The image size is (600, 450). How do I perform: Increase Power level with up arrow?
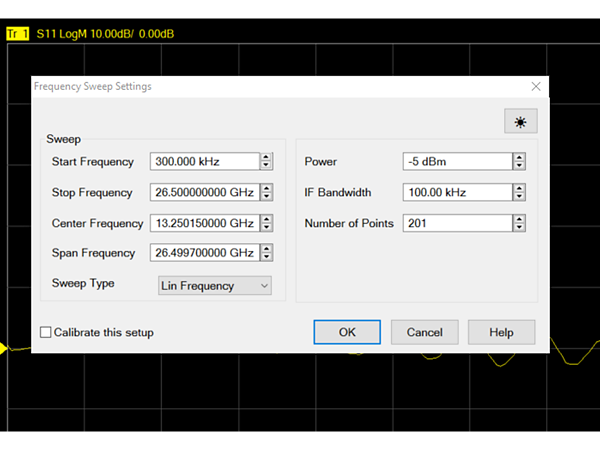point(519,157)
